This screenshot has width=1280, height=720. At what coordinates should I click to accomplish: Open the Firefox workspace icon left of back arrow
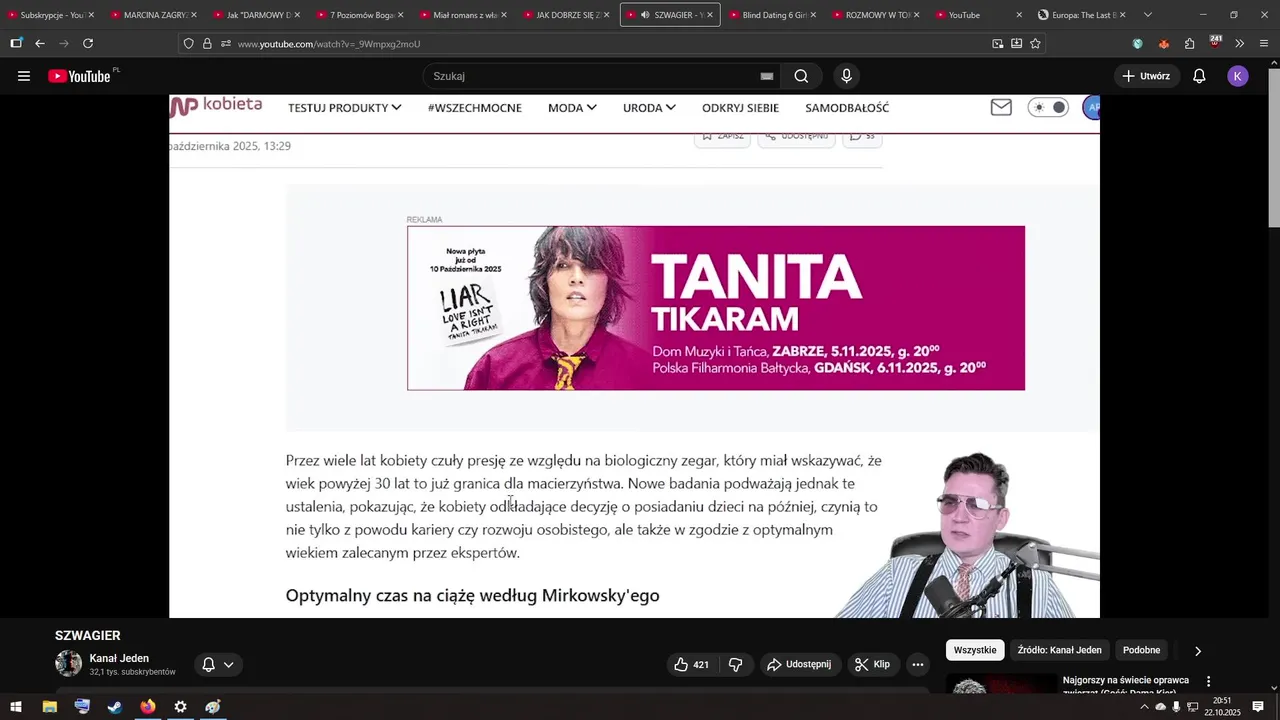pyautogui.click(x=16, y=43)
